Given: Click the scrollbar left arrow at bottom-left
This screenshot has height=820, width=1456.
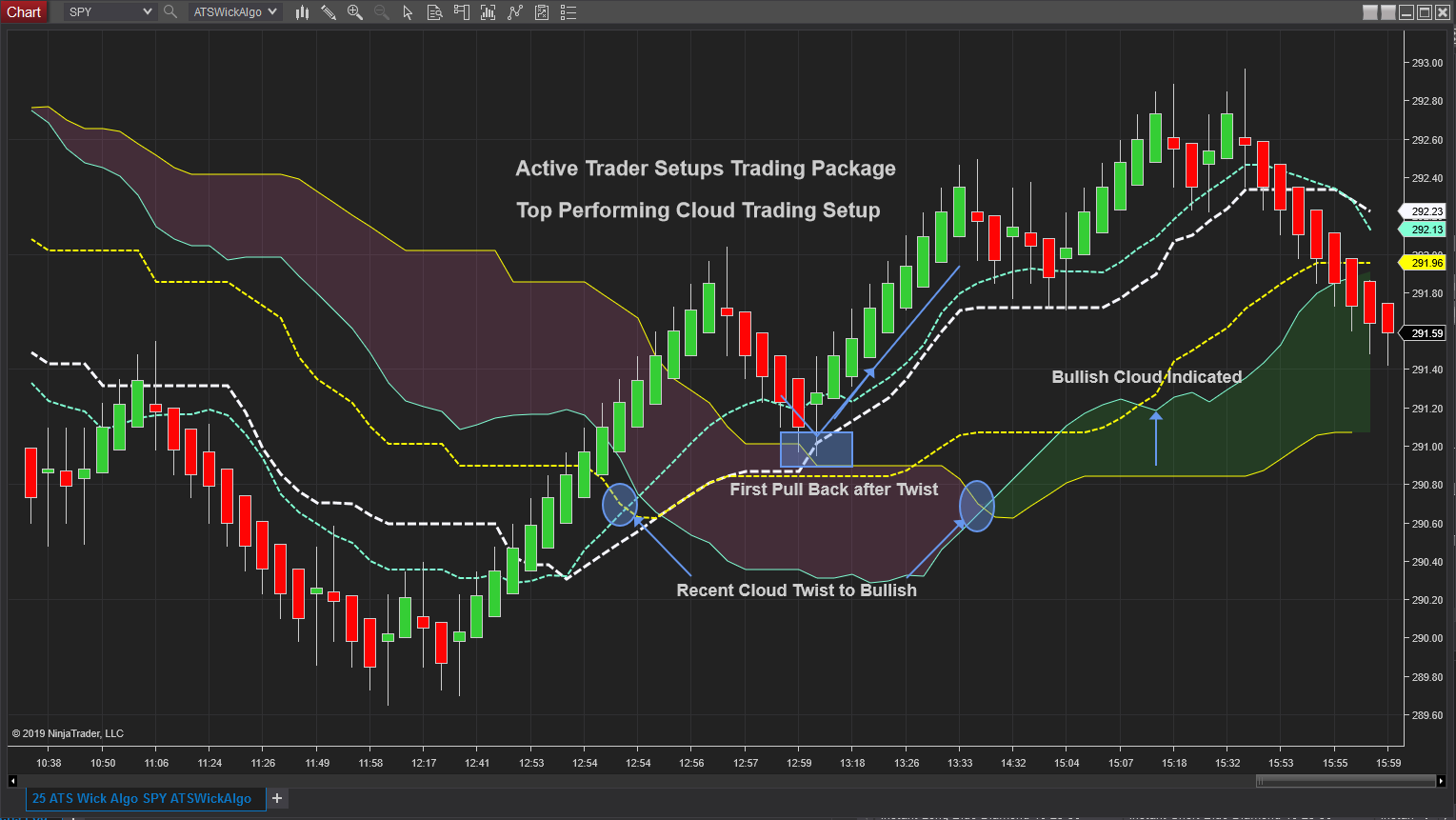Looking at the screenshot, I should (12, 781).
